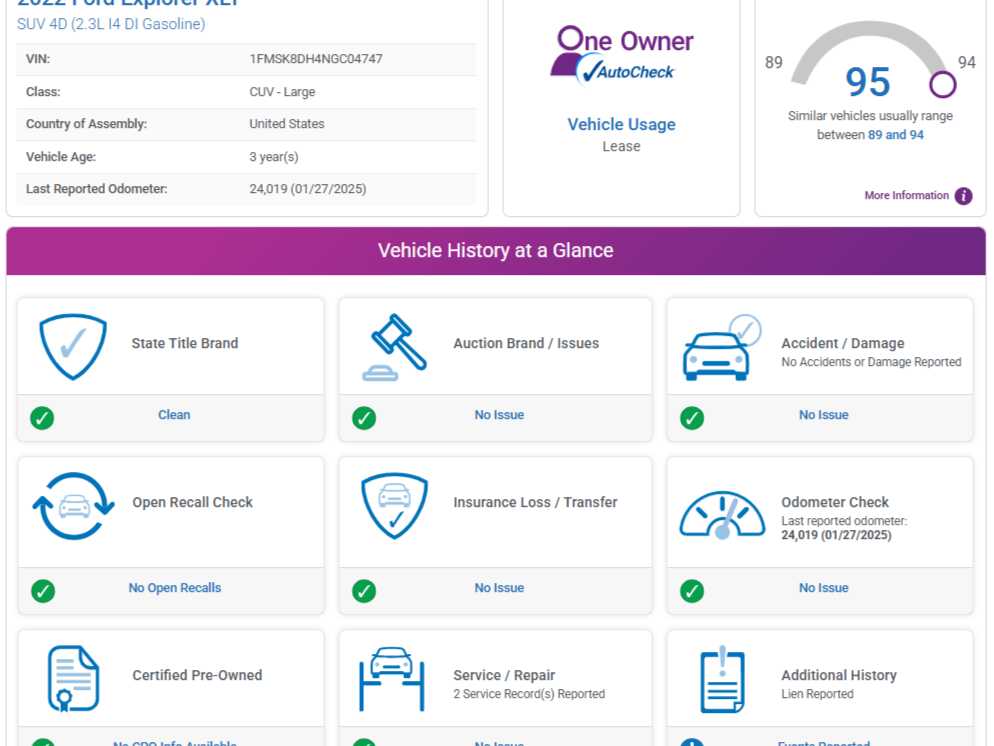Open the No Open Recalls link
Viewport: 994px width, 746px height.
tap(174, 588)
